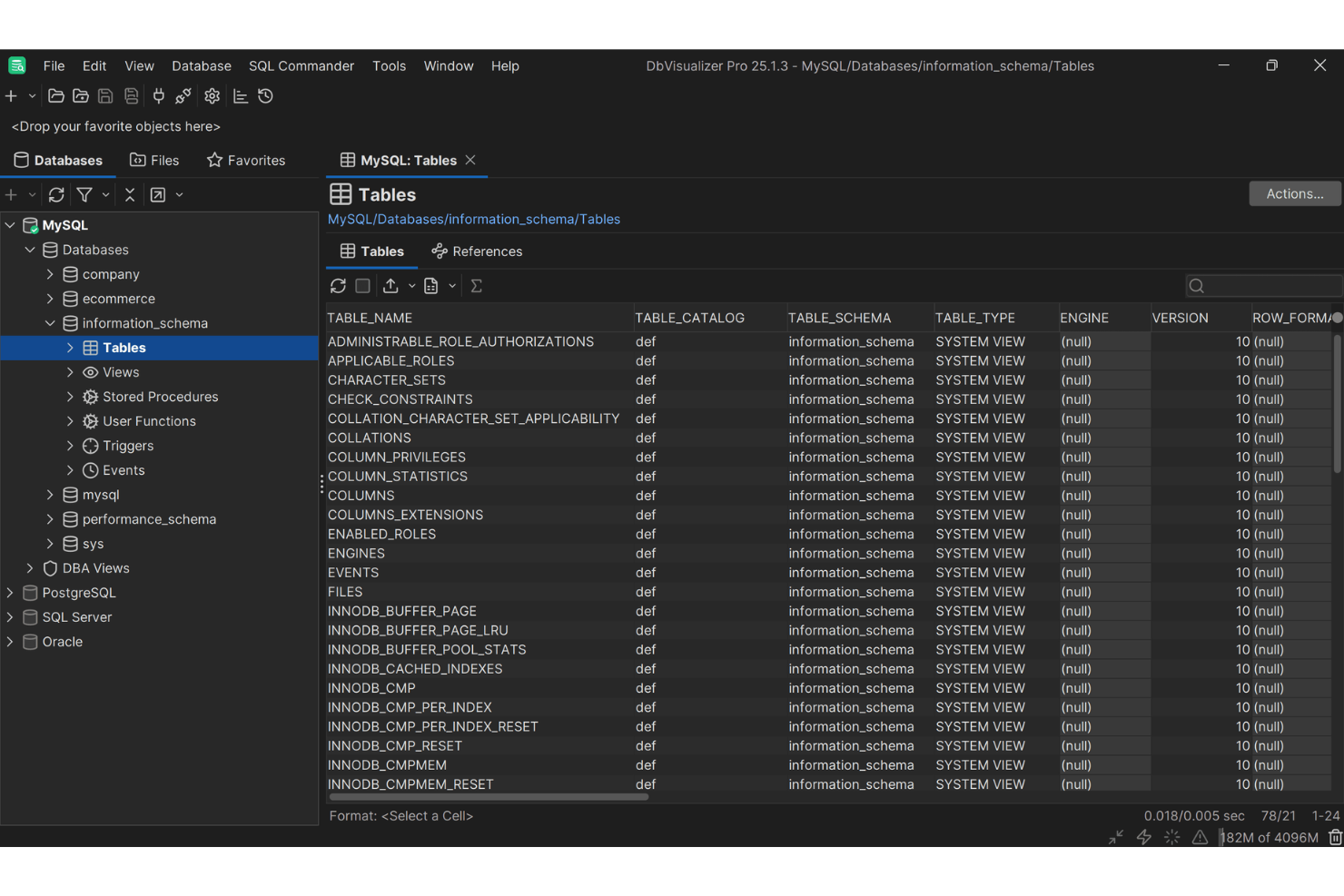Toggle the warning indicator in status bar

(1200, 837)
